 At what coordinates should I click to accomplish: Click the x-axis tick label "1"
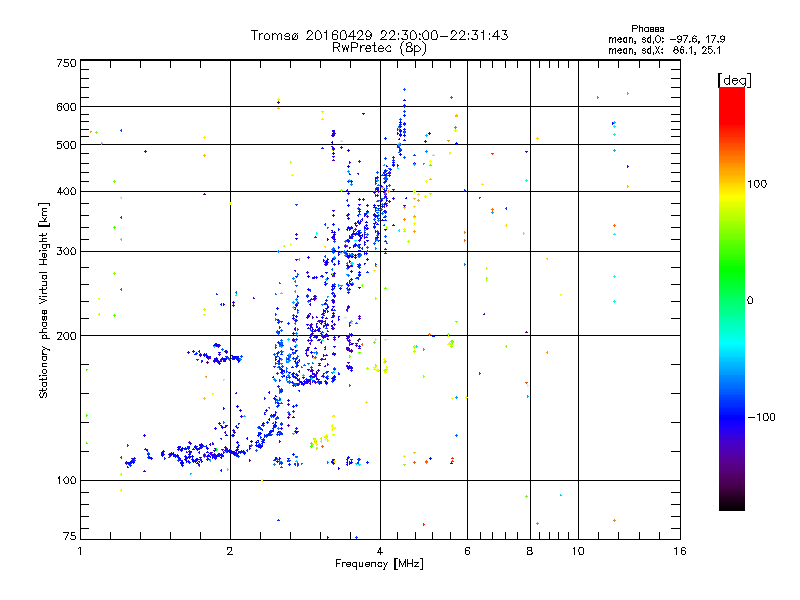click(x=80, y=551)
